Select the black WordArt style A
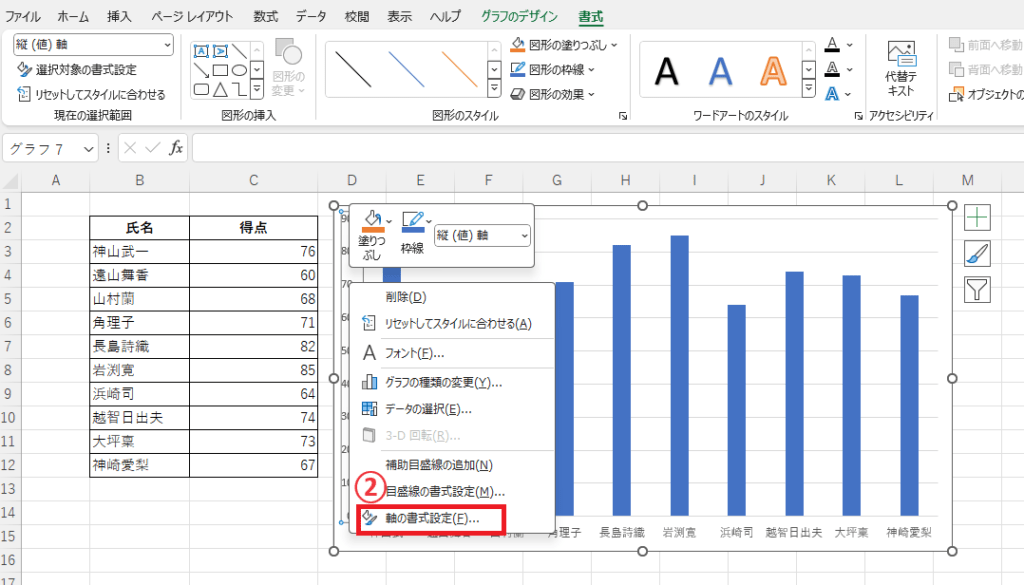Screen dimensions: 1024x585 [x=667, y=70]
